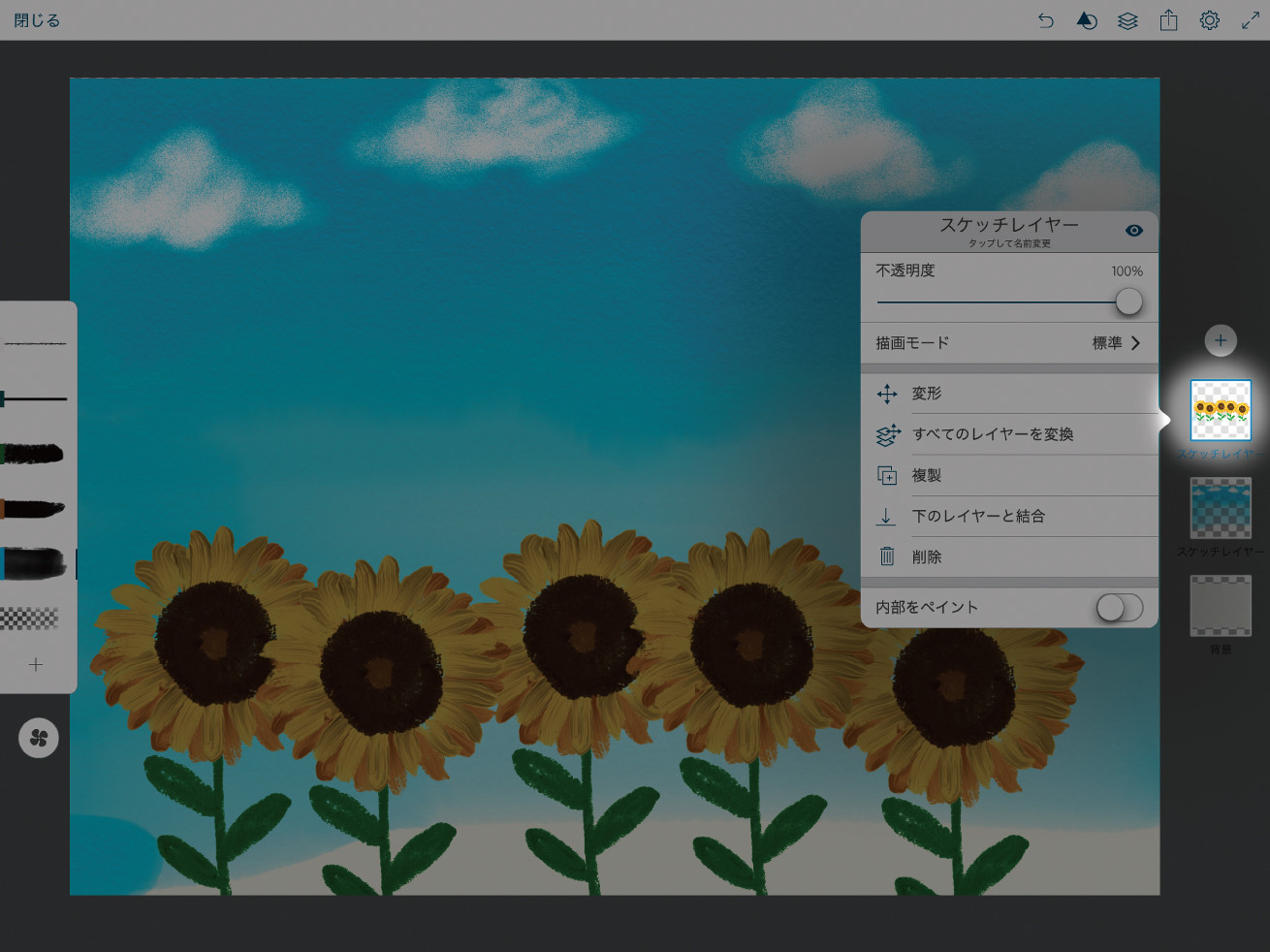The height and width of the screenshot is (952, 1270).
Task: Rename layer via スケッチレイヤー title
Action: pos(1008,225)
